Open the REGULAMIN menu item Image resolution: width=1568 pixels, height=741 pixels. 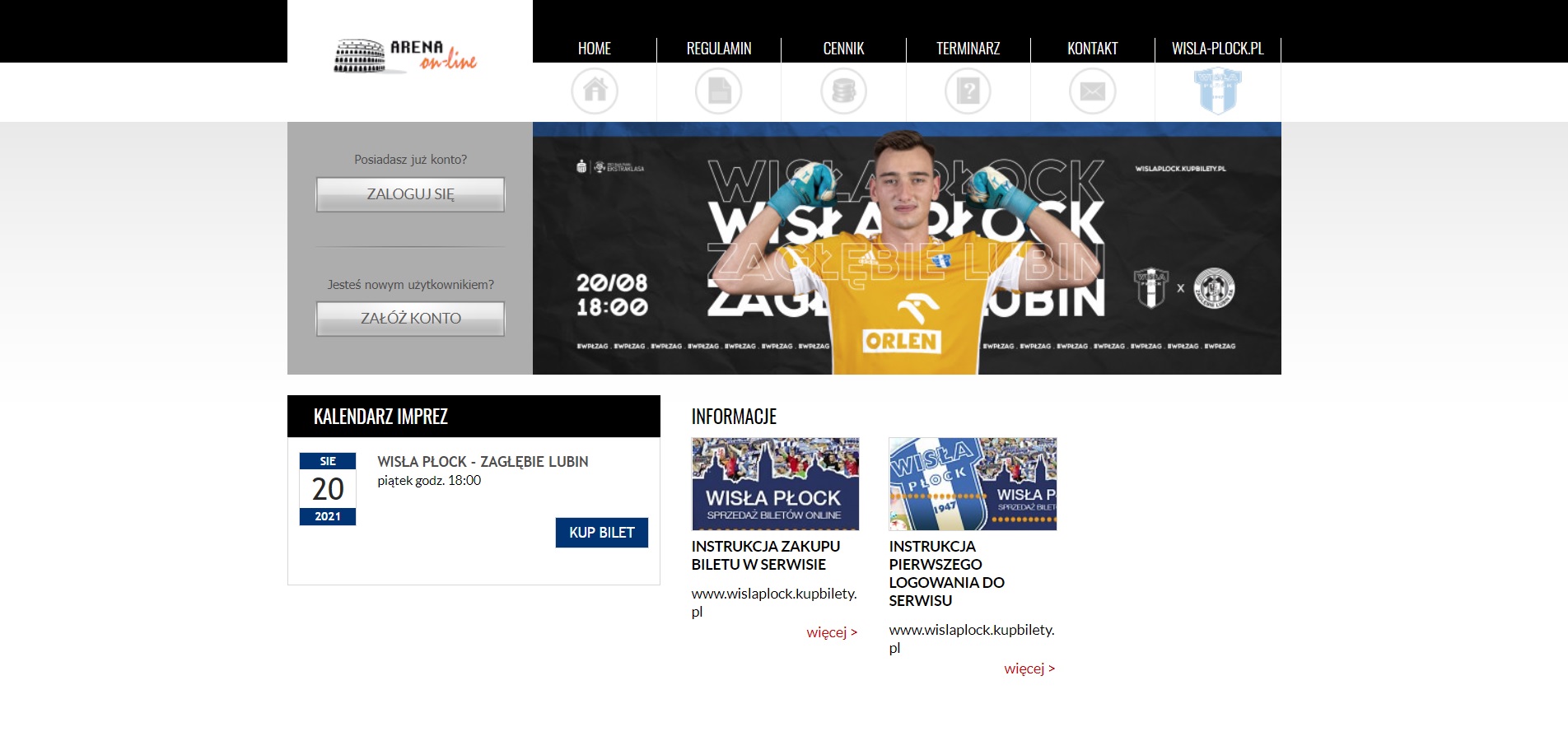click(719, 49)
